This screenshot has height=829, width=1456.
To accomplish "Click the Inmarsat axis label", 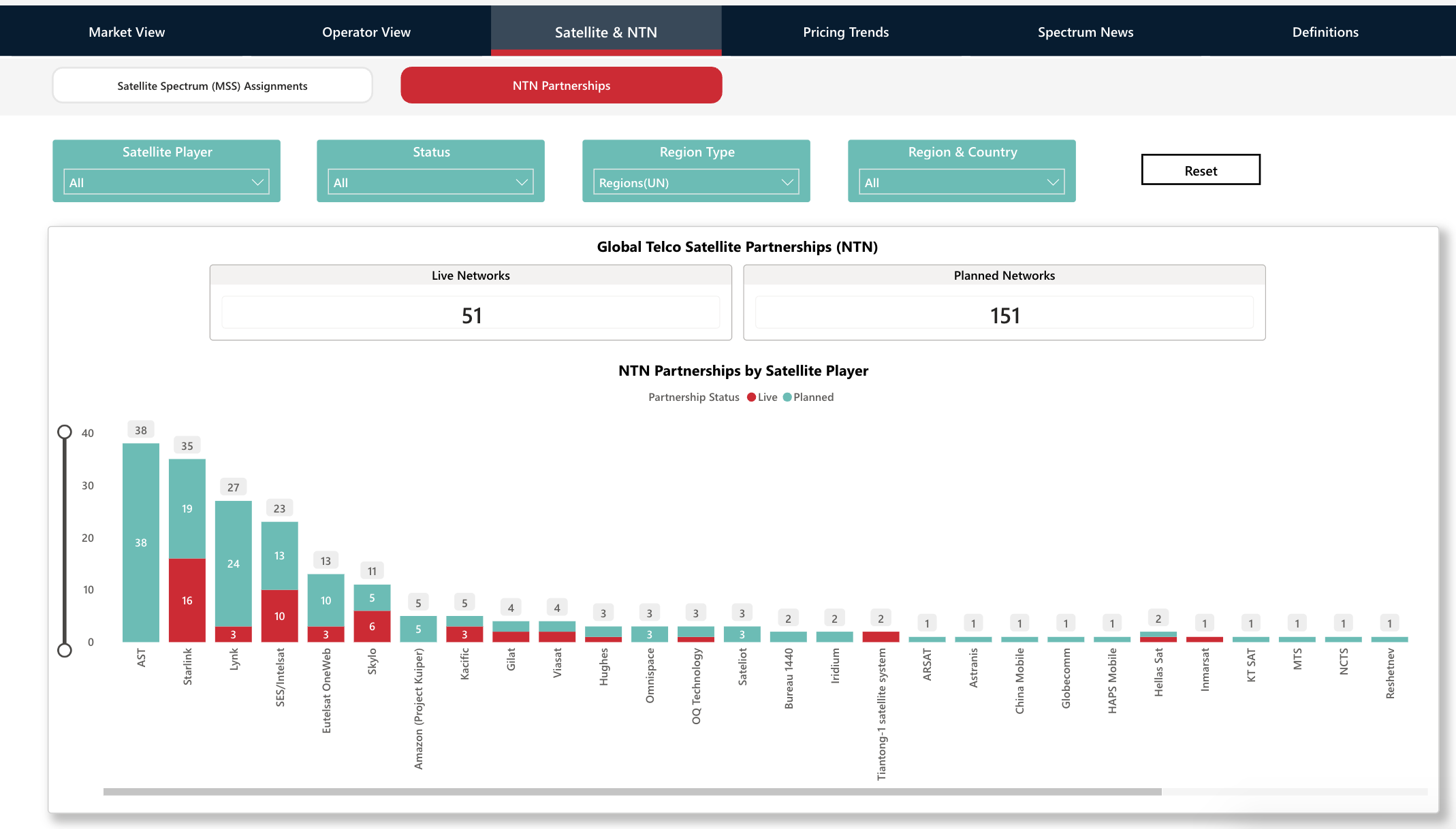I will pos(1205,670).
